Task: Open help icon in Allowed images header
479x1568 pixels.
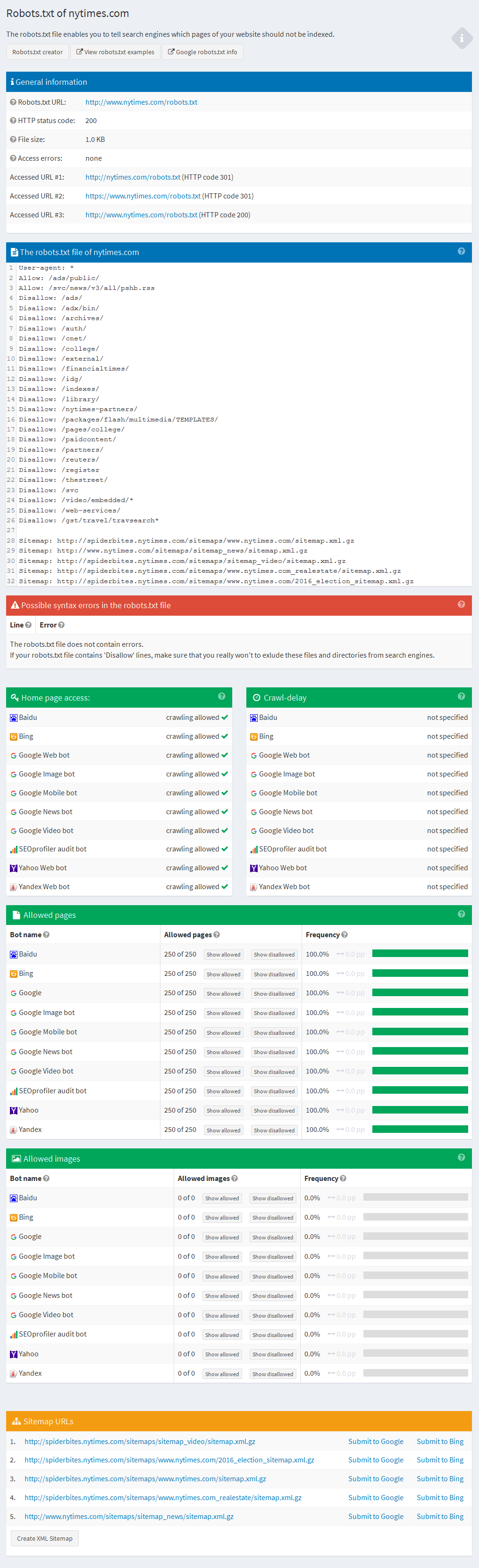Action: (462, 1157)
